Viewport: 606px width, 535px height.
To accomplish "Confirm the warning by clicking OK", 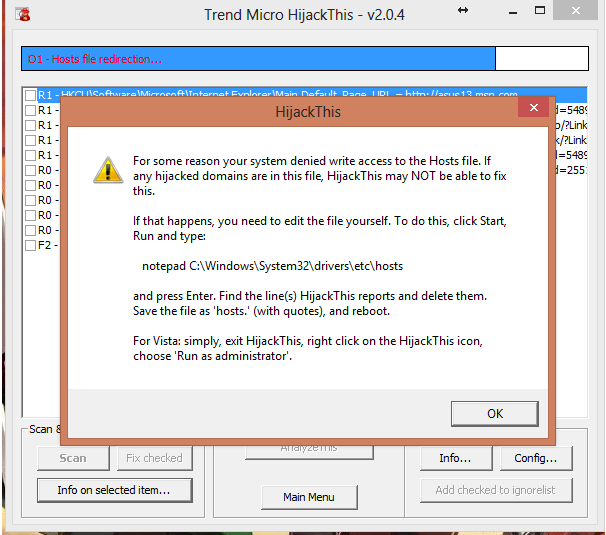I will [x=495, y=414].
